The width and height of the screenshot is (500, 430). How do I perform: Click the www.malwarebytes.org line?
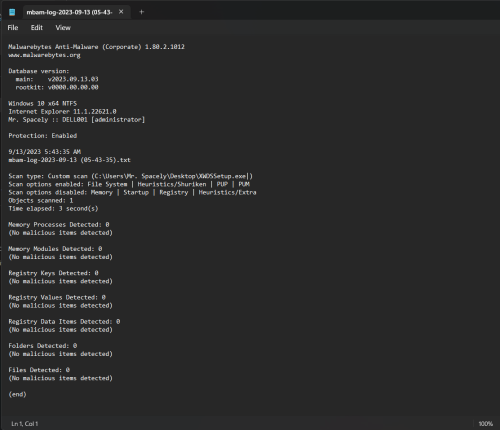point(44,55)
